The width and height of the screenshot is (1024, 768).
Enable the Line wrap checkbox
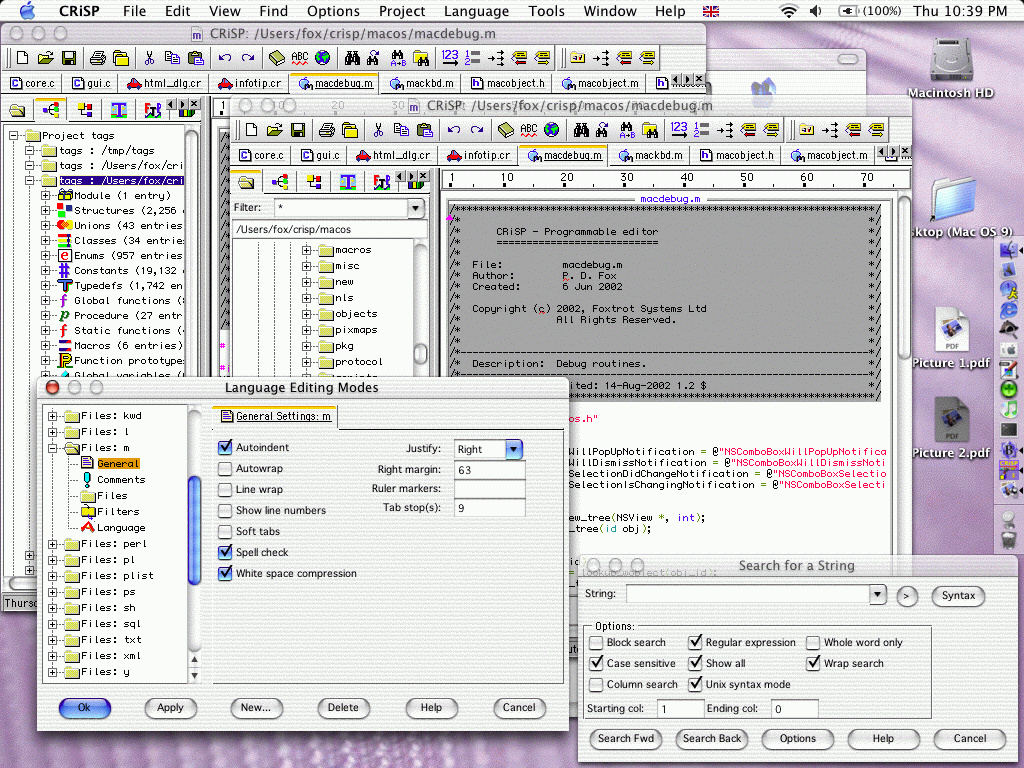(225, 489)
